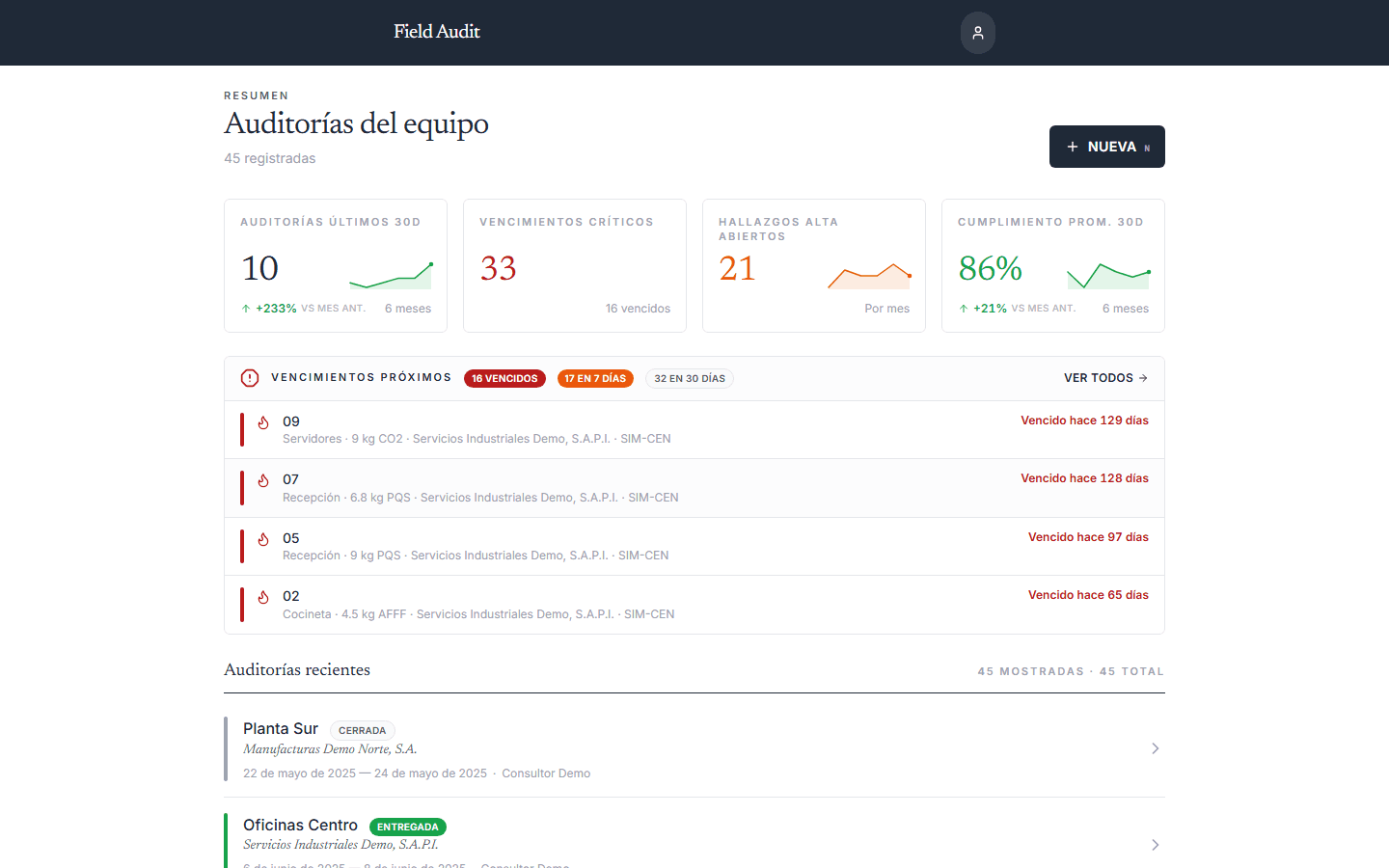Click '16 vencidos' text in critical card
This screenshot has height=868, width=1389.
coord(638,309)
